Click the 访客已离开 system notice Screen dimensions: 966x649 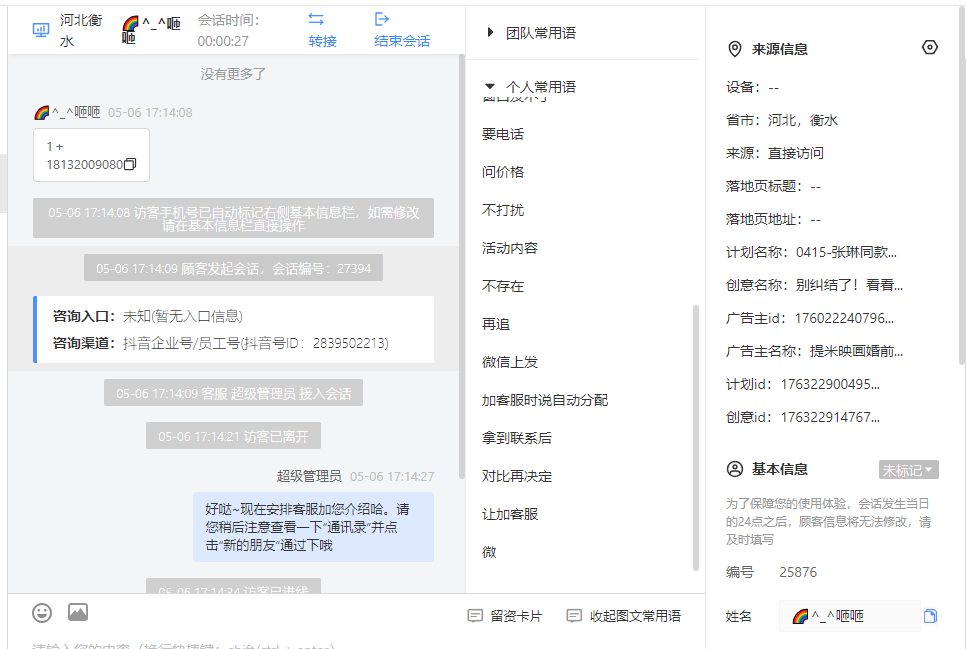coord(233,436)
